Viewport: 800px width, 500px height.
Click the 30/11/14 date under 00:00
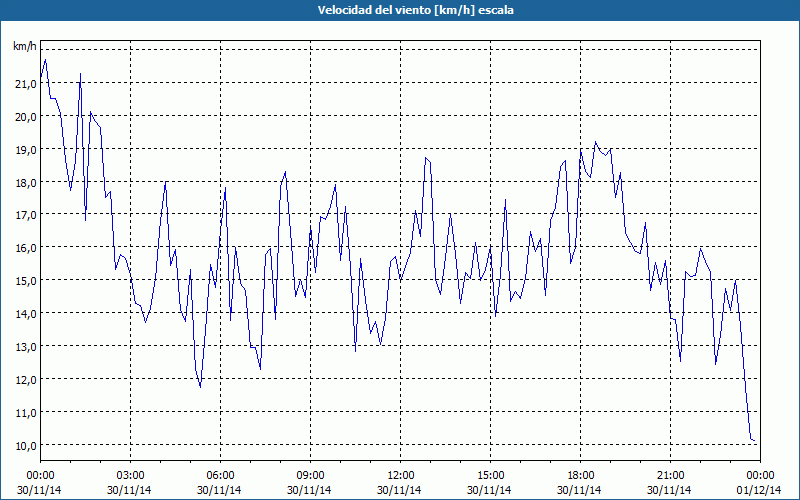click(x=39, y=490)
